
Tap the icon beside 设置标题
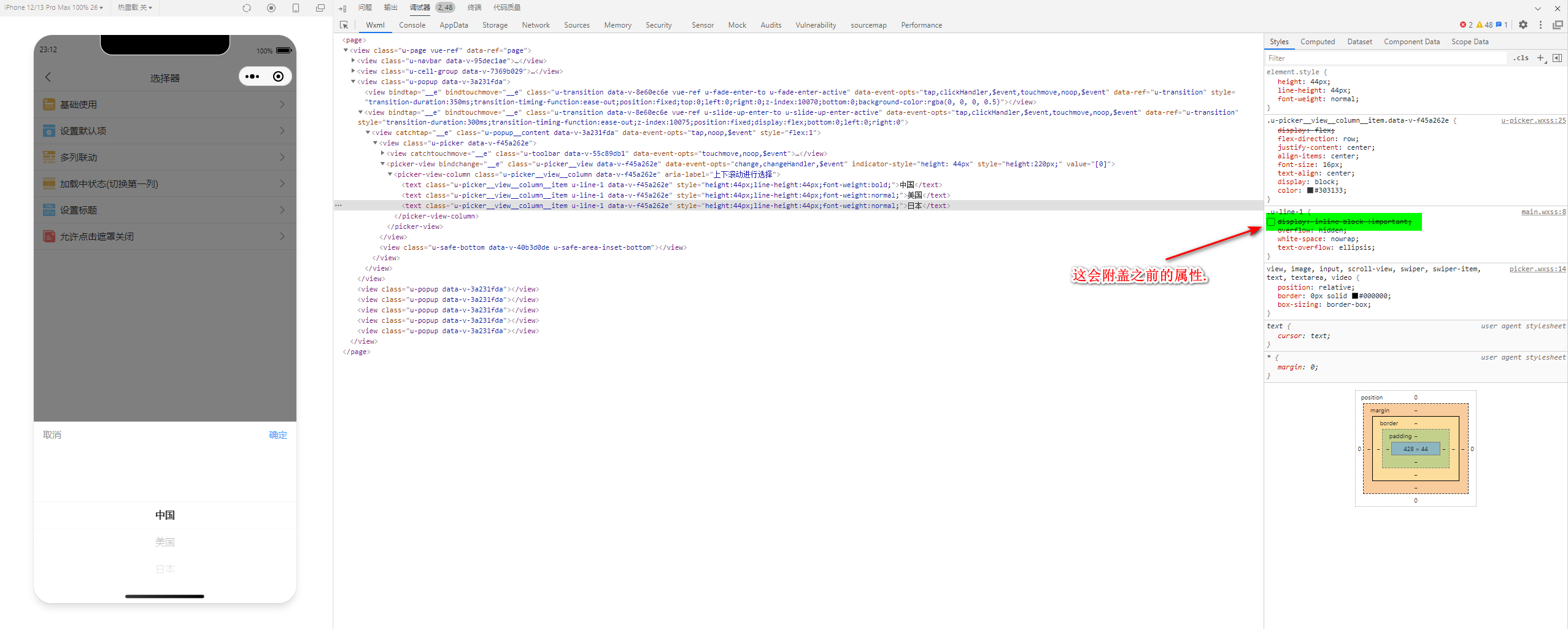(x=49, y=210)
